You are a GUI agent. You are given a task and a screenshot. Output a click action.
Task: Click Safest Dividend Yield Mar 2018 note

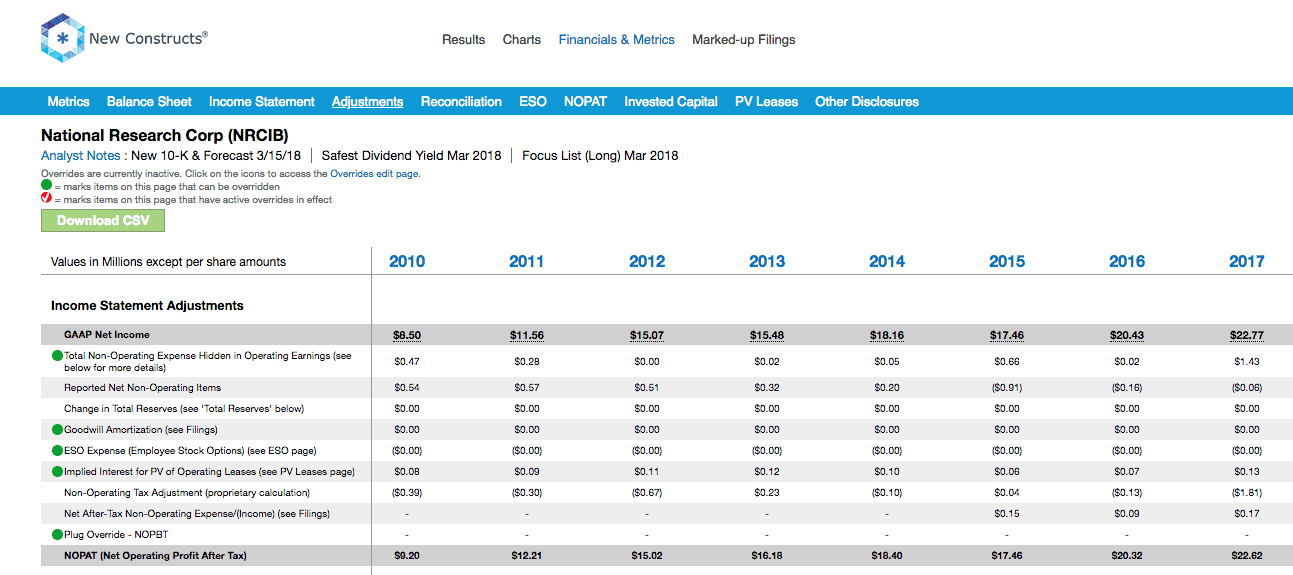411,155
